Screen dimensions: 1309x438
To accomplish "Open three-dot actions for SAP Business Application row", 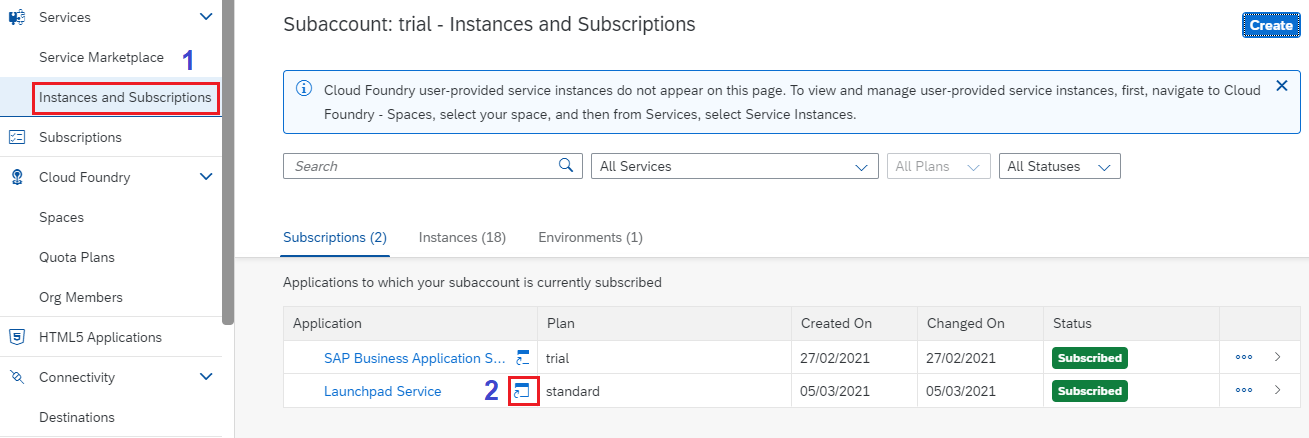I will click(1244, 357).
